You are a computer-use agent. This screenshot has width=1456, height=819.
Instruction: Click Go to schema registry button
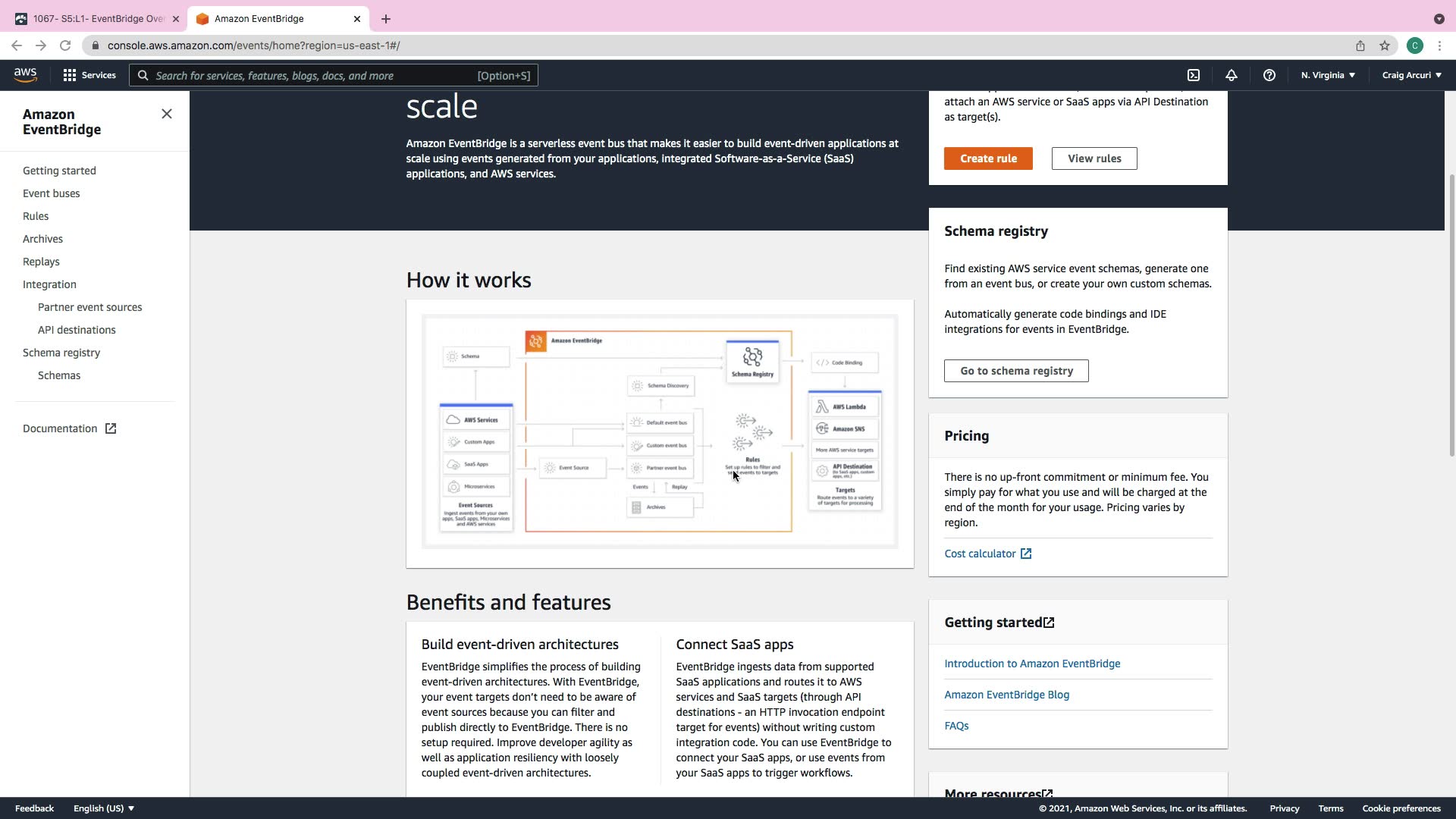[x=1015, y=371]
